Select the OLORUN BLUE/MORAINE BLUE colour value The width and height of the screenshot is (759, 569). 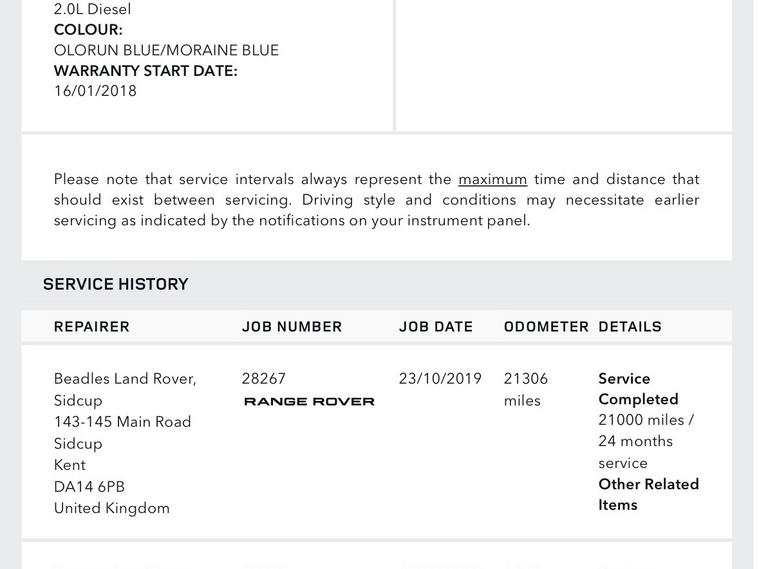(x=166, y=50)
